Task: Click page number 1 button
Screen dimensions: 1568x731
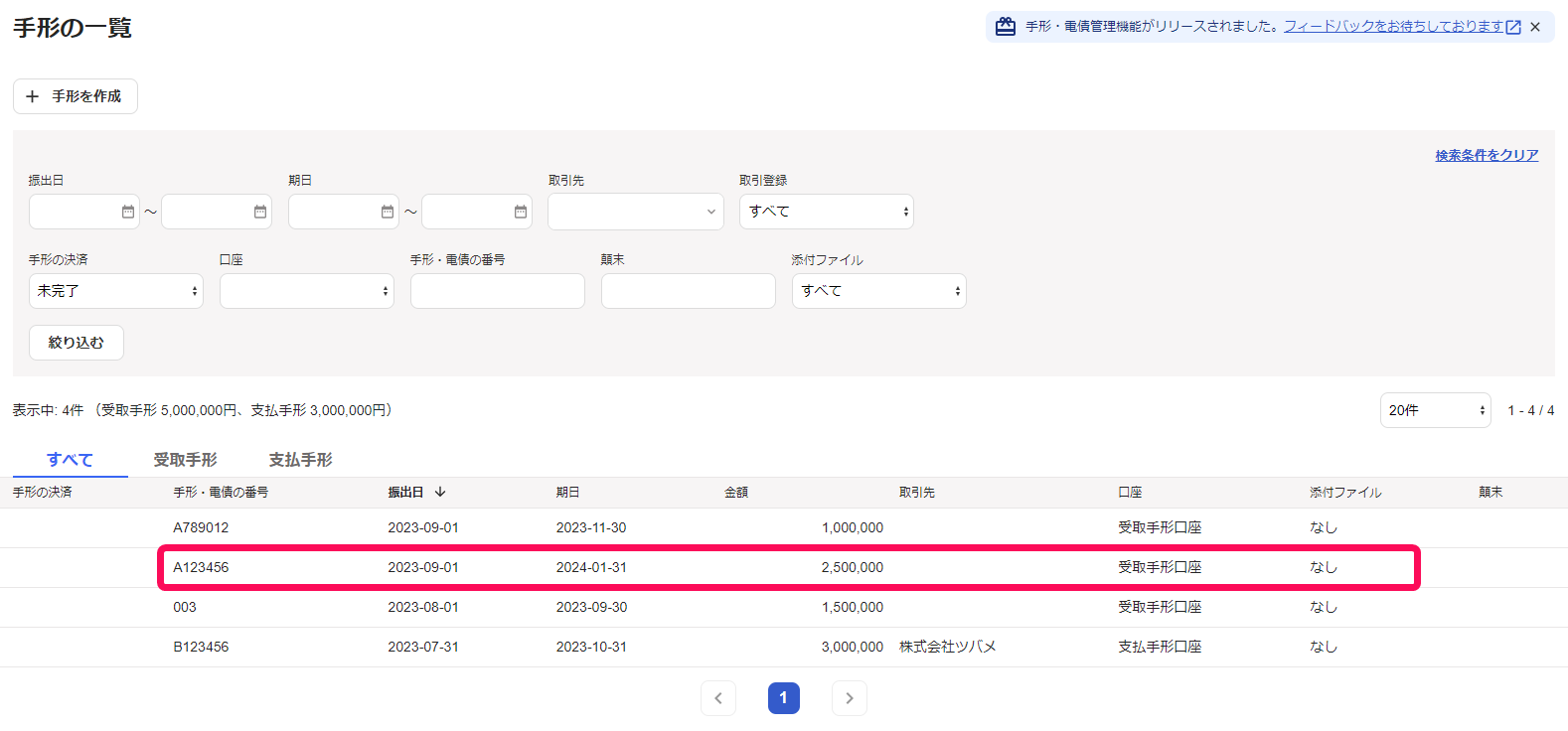Action: point(784,698)
